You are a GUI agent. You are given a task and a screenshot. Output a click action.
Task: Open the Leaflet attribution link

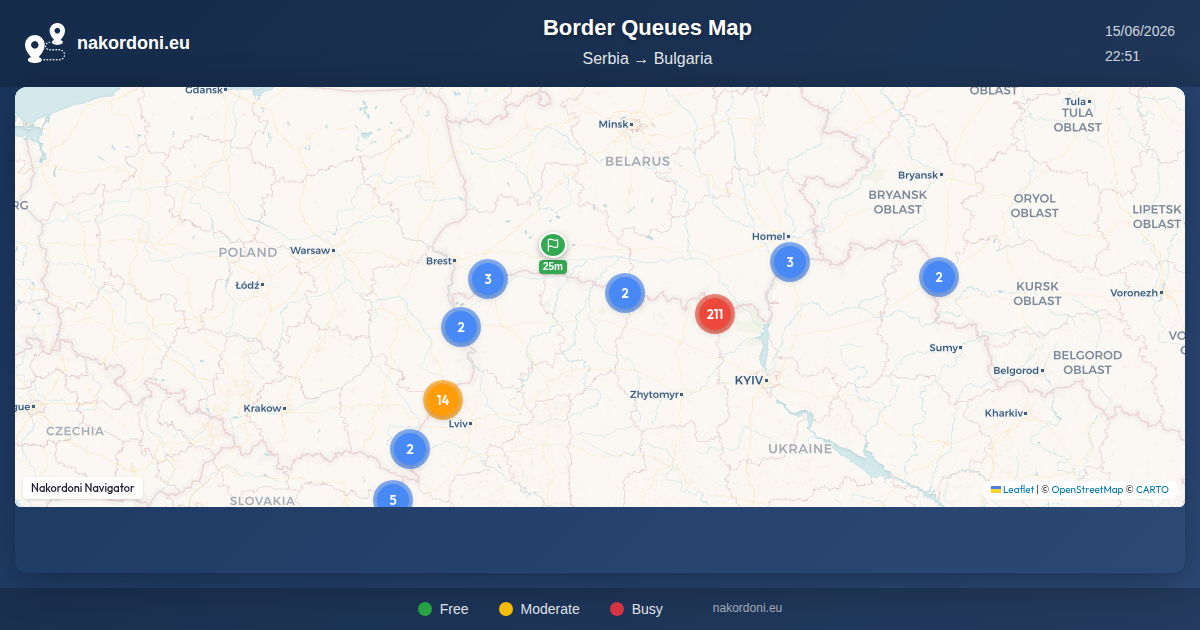coord(1018,490)
